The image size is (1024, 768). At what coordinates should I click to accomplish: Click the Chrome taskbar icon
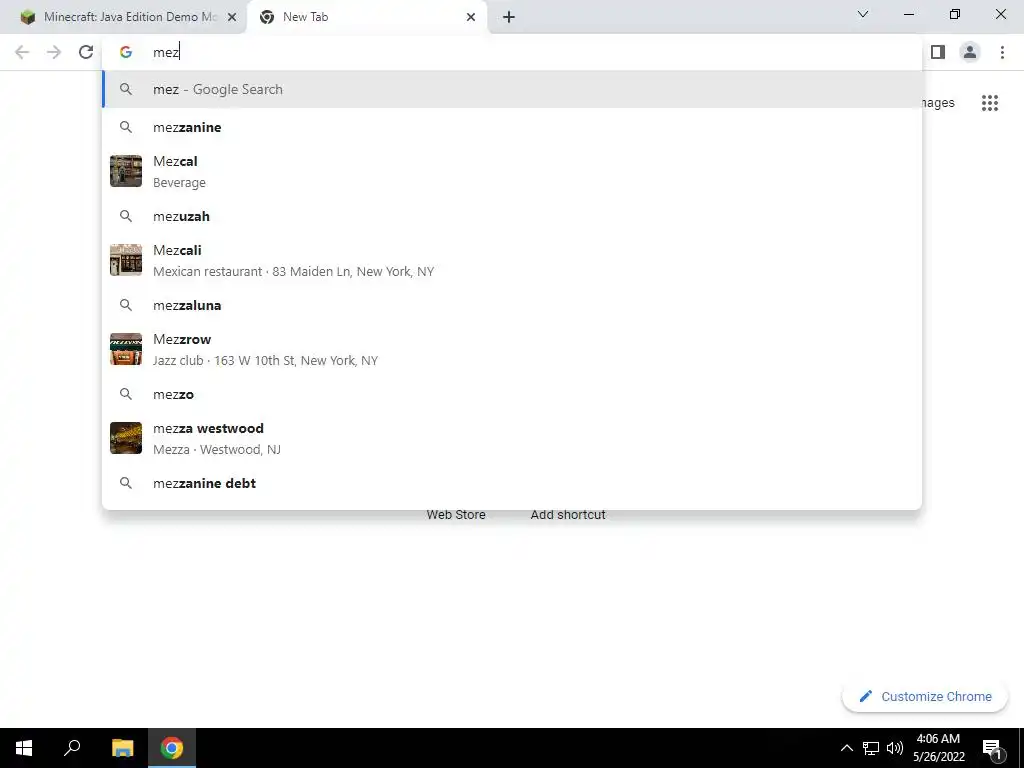(172, 748)
